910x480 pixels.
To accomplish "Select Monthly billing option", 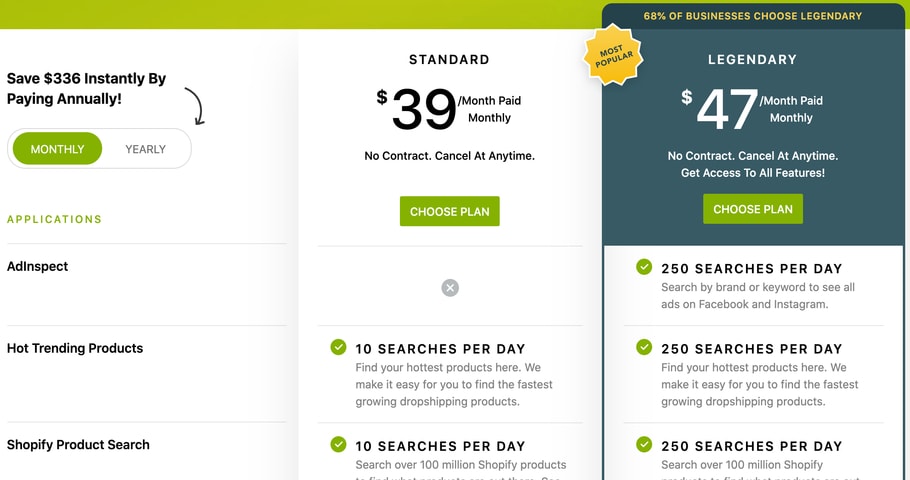I will coord(58,149).
